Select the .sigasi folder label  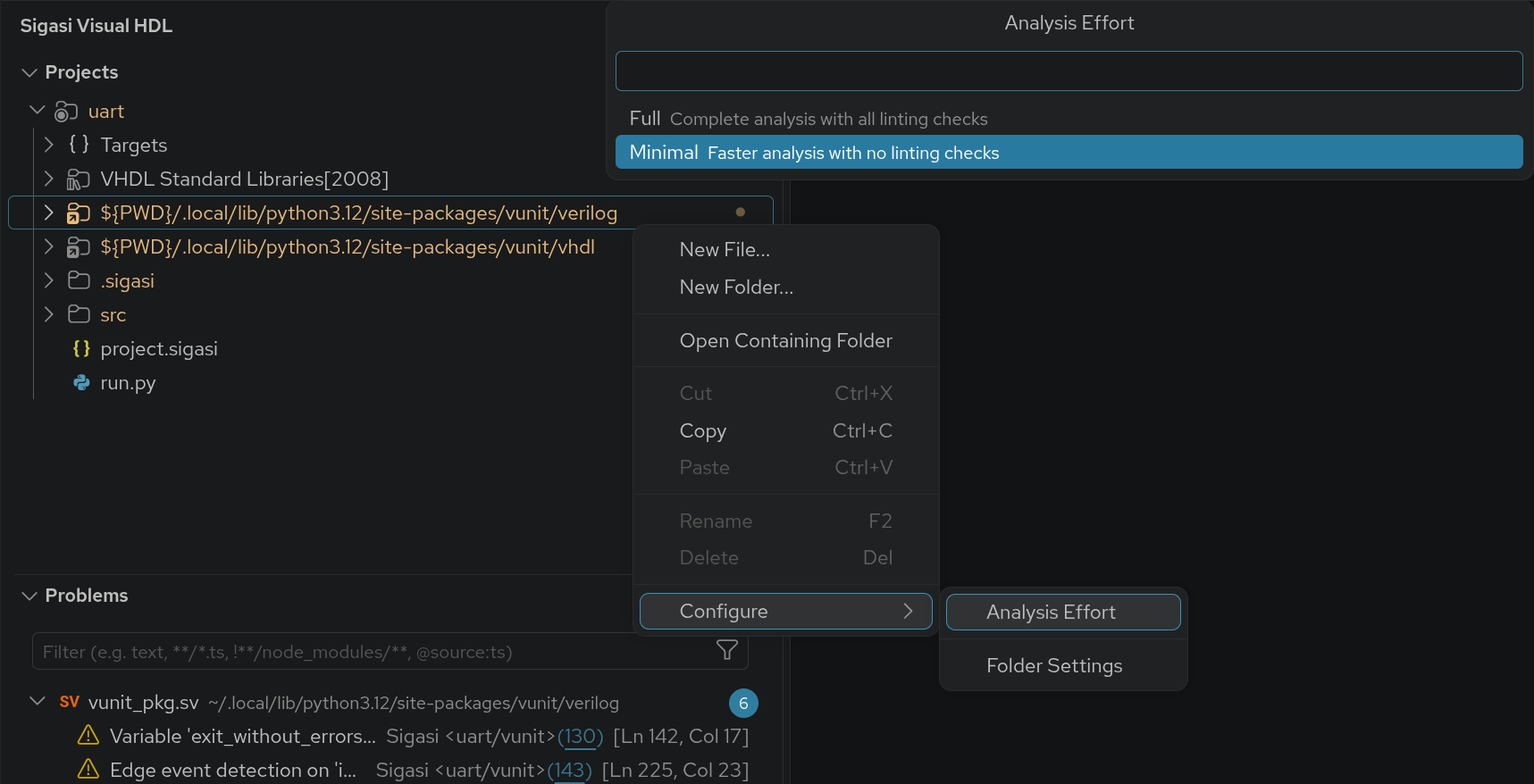[x=128, y=281]
